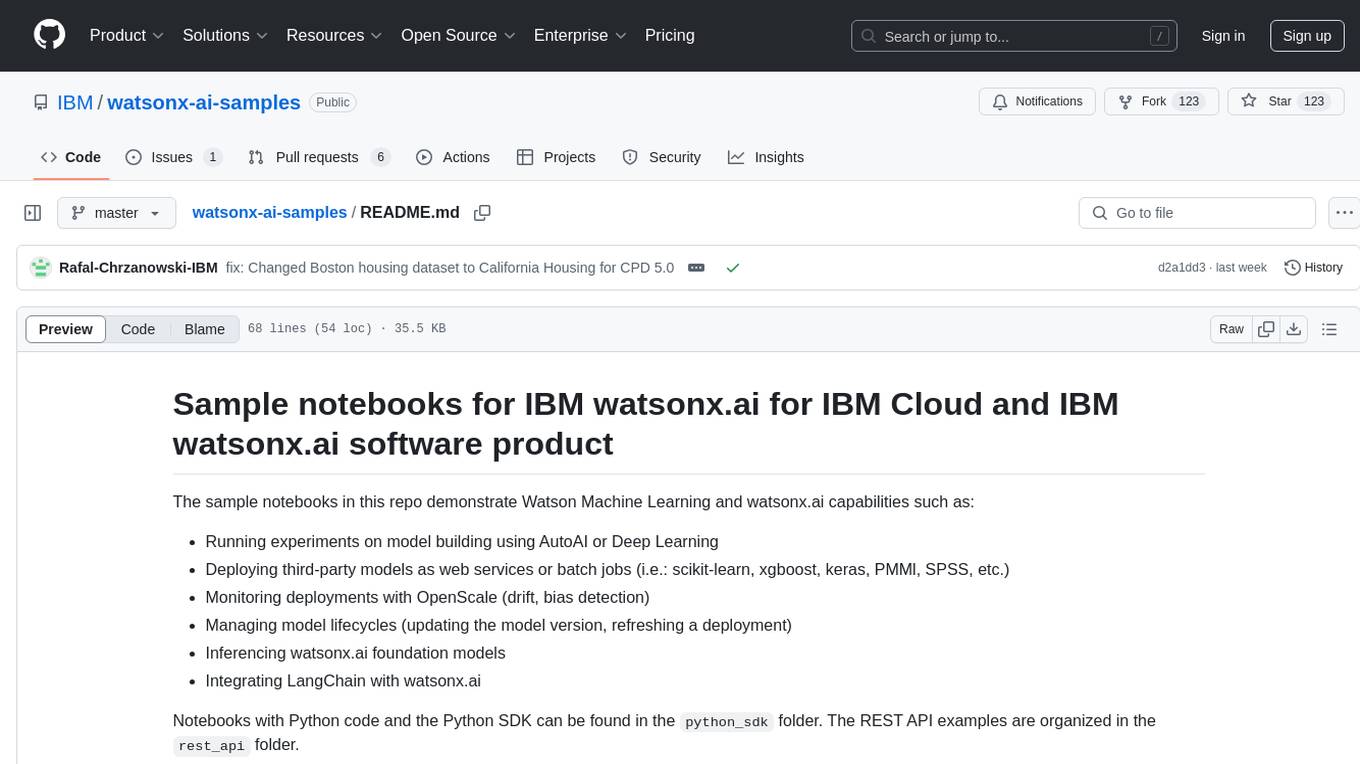This screenshot has height=764, width=1360.
Task: Focus the Search or jump to field
Action: tap(1014, 36)
